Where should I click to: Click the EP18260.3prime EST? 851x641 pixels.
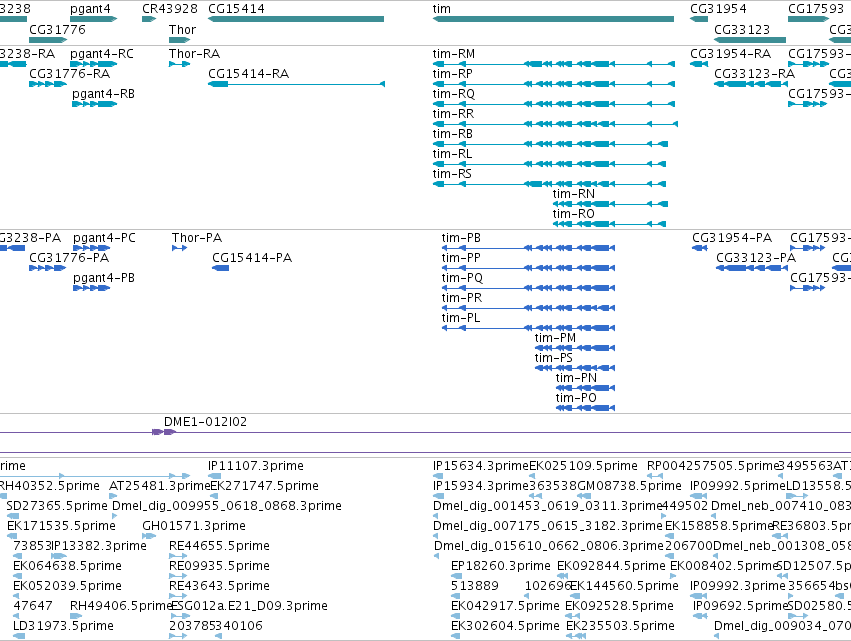(457, 576)
